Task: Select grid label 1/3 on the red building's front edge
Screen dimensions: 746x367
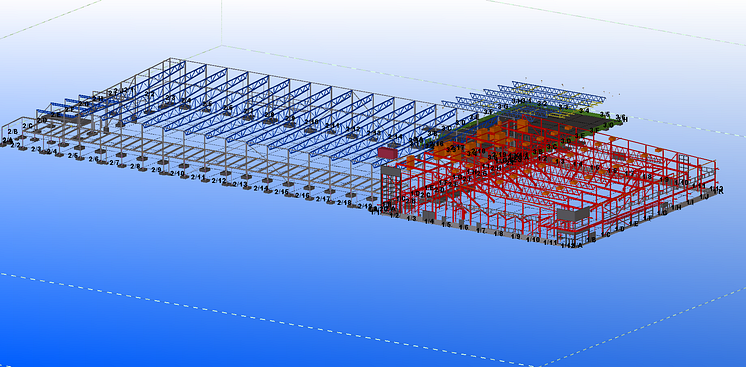Action: 412,218
